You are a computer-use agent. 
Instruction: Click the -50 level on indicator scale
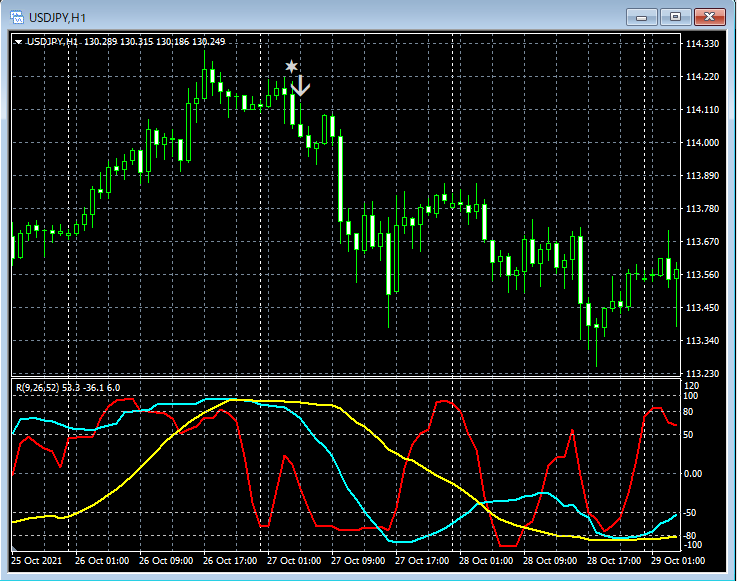(690, 513)
